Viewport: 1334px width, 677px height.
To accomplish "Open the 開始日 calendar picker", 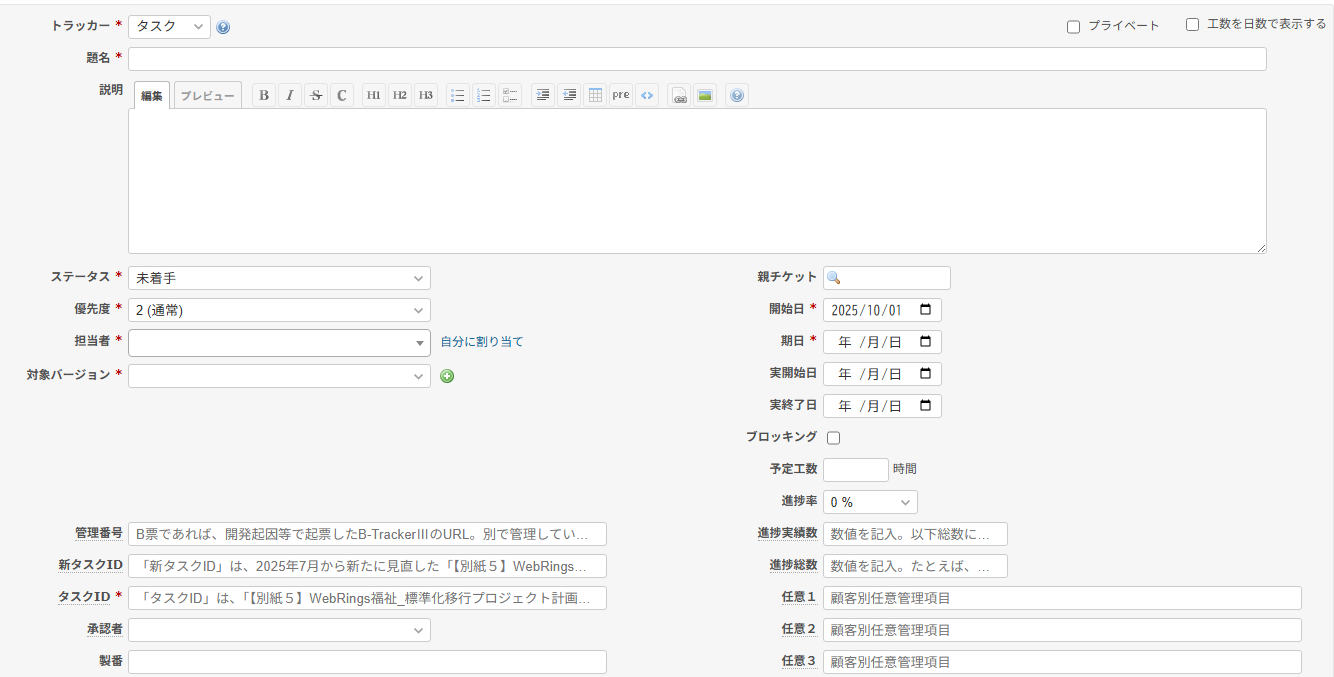I will [x=925, y=310].
